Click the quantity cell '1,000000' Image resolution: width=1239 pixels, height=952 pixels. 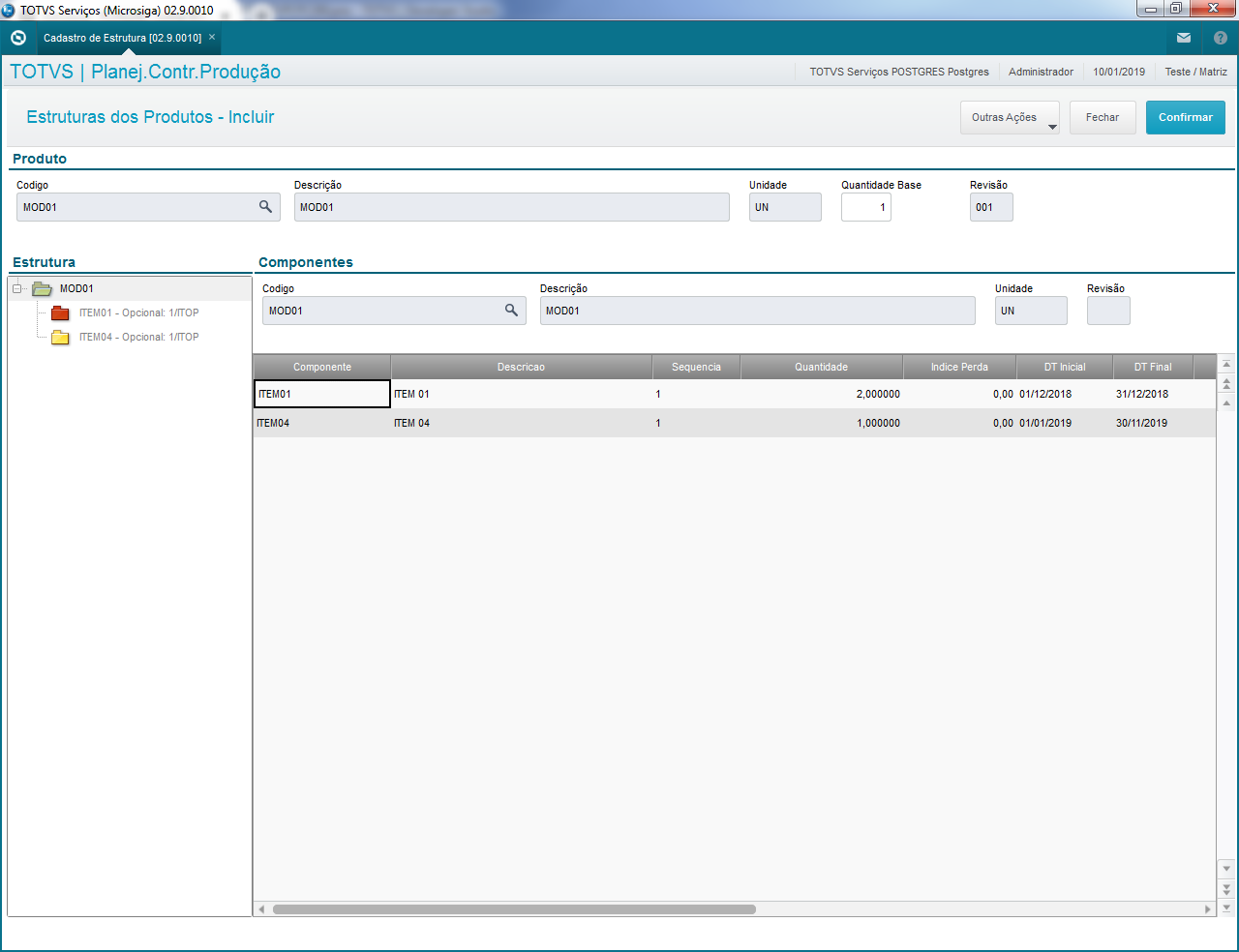(x=821, y=423)
